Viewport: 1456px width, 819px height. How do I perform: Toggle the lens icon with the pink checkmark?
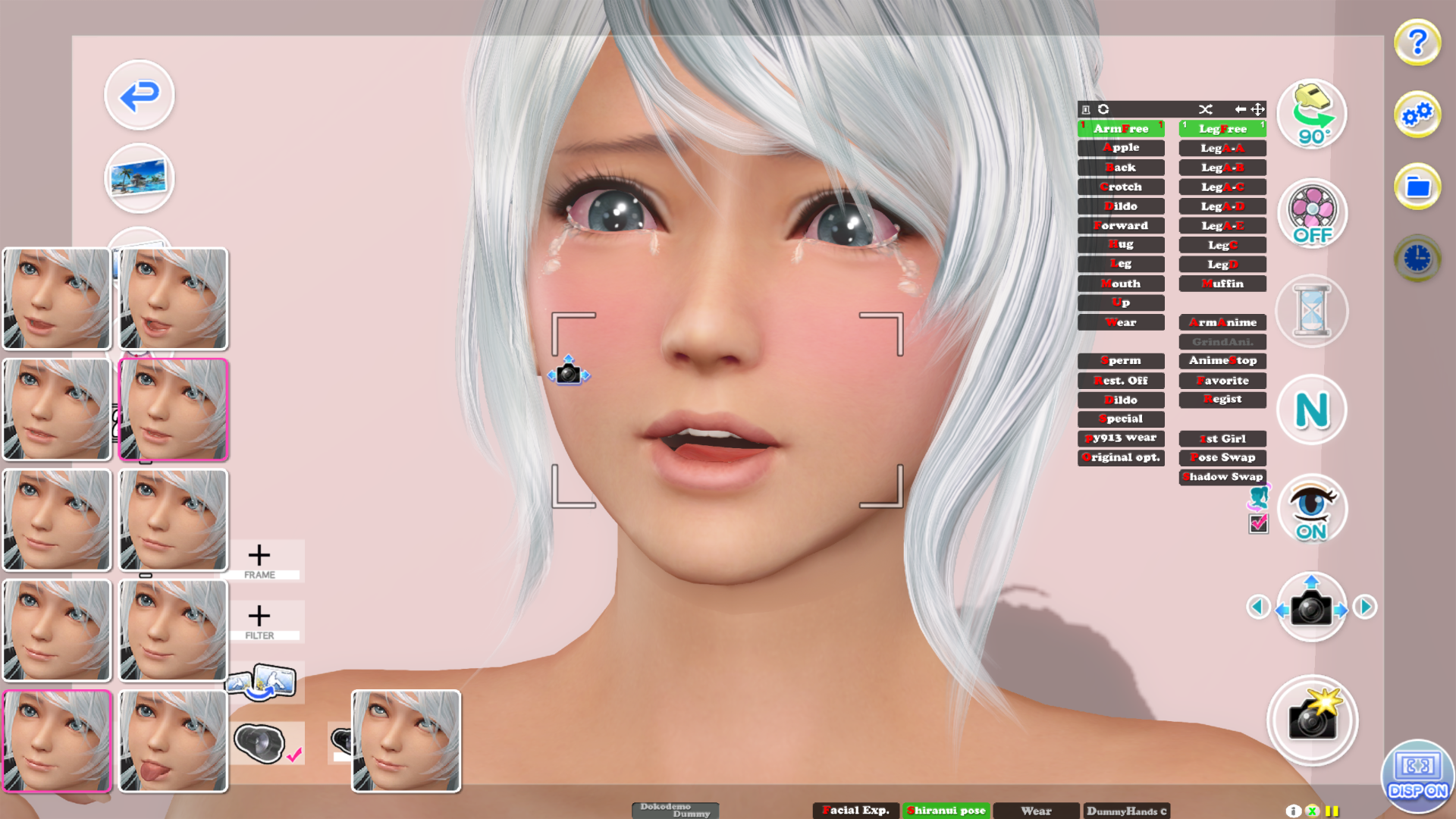(x=267, y=743)
